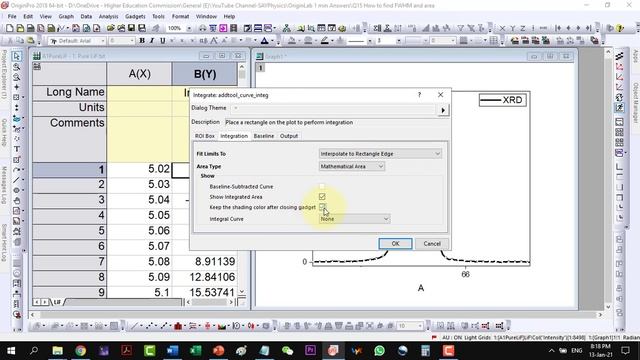This screenshot has height=360, width=640.
Task: Toggle Baseline-Subtracted Curve checkbox
Action: [x=322, y=187]
